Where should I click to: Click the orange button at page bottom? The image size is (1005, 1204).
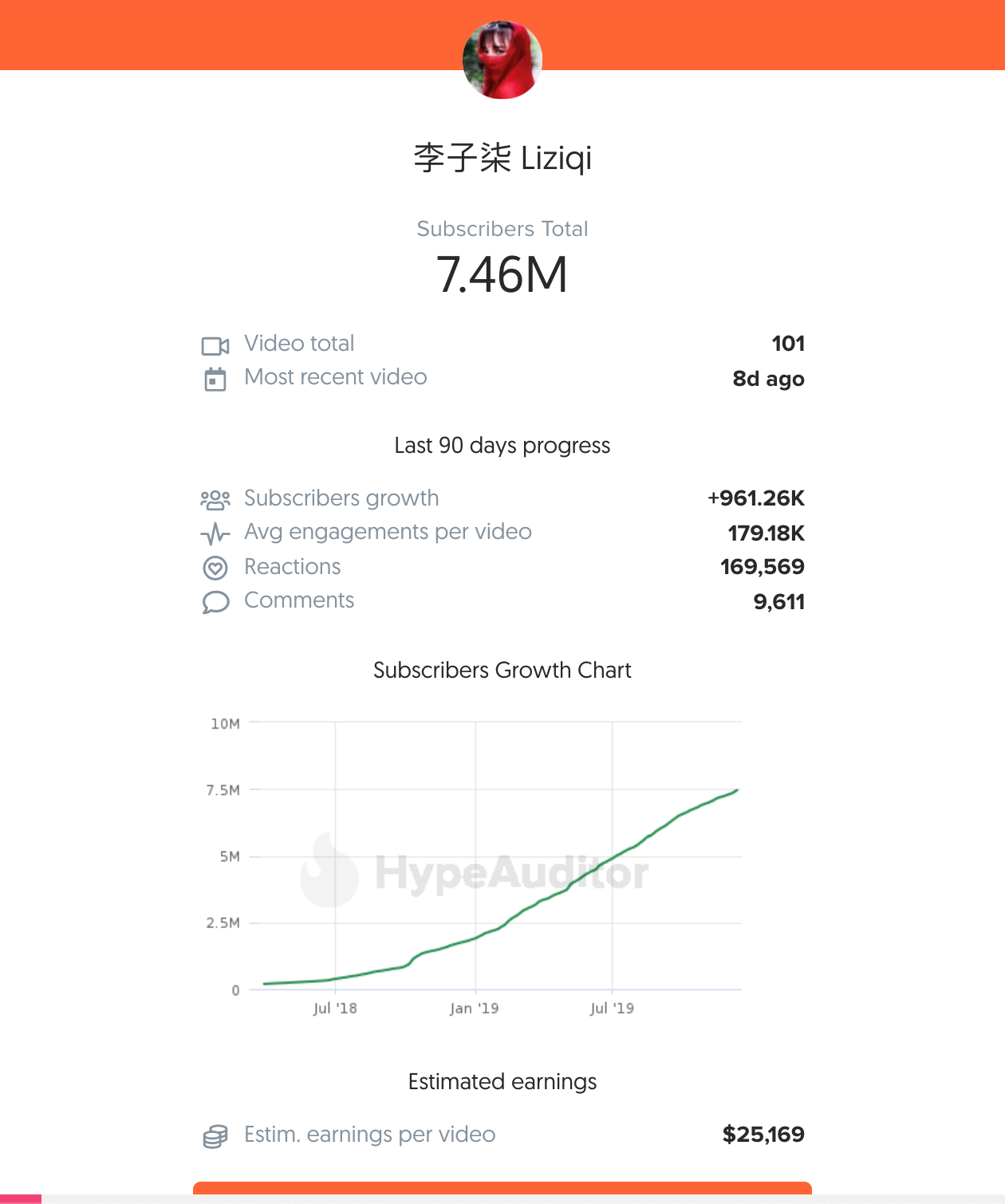click(503, 1190)
